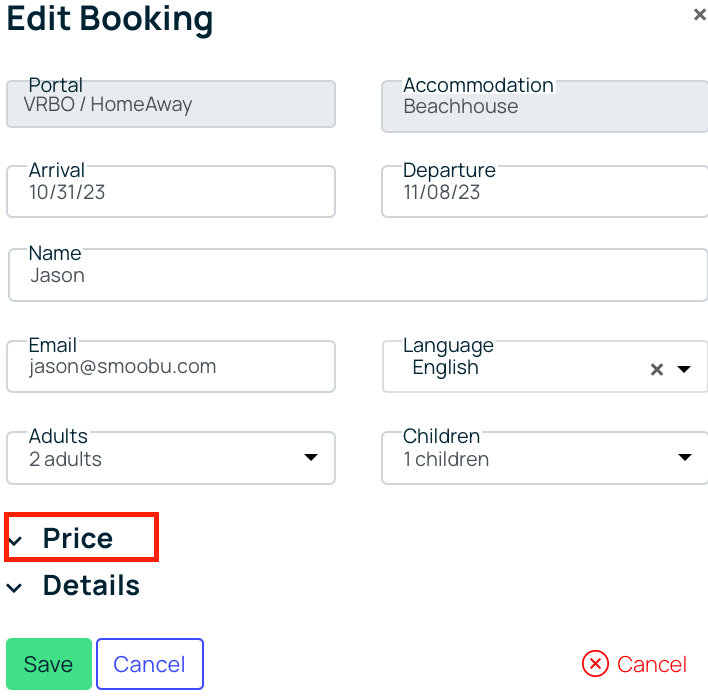This screenshot has width=708, height=696.
Task: Save the booking with the green Save button
Action: pos(49,663)
